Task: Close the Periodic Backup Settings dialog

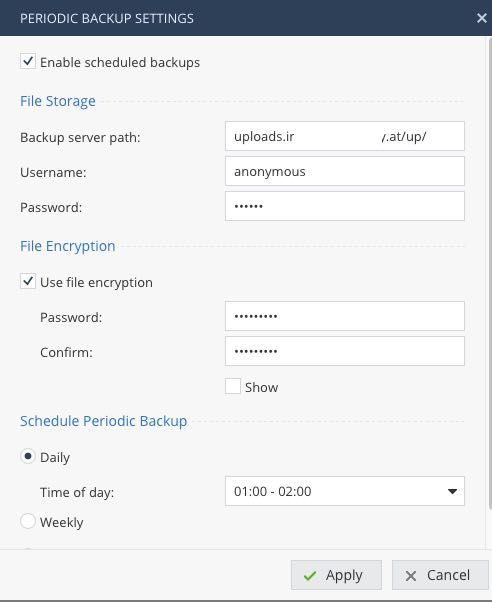Action: [482, 18]
